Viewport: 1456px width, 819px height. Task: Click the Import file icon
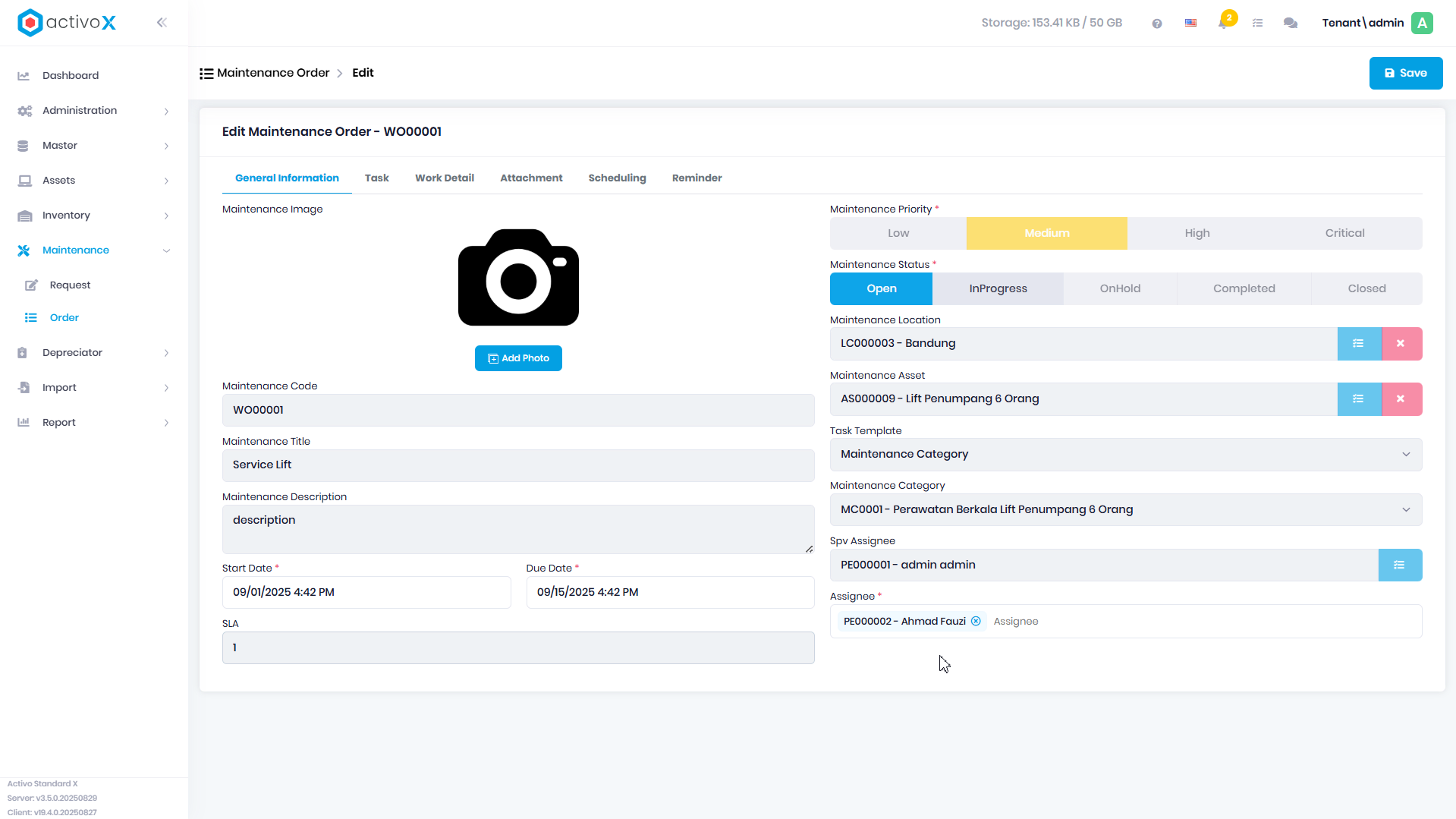(x=24, y=388)
